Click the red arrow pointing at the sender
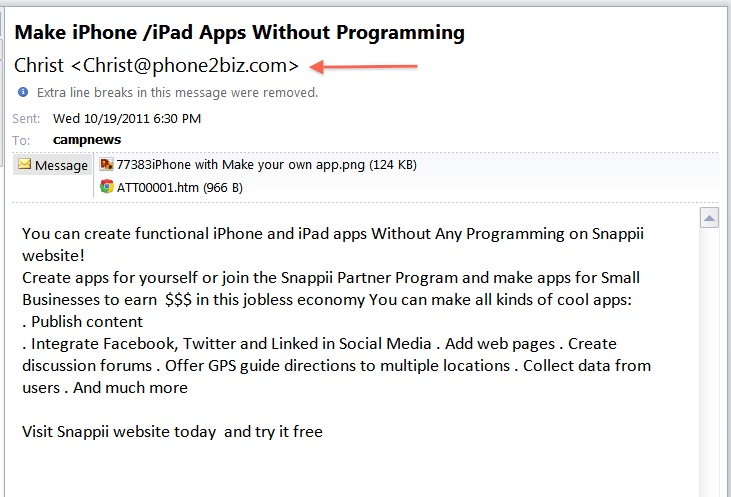The height and width of the screenshot is (497, 731). [x=363, y=67]
